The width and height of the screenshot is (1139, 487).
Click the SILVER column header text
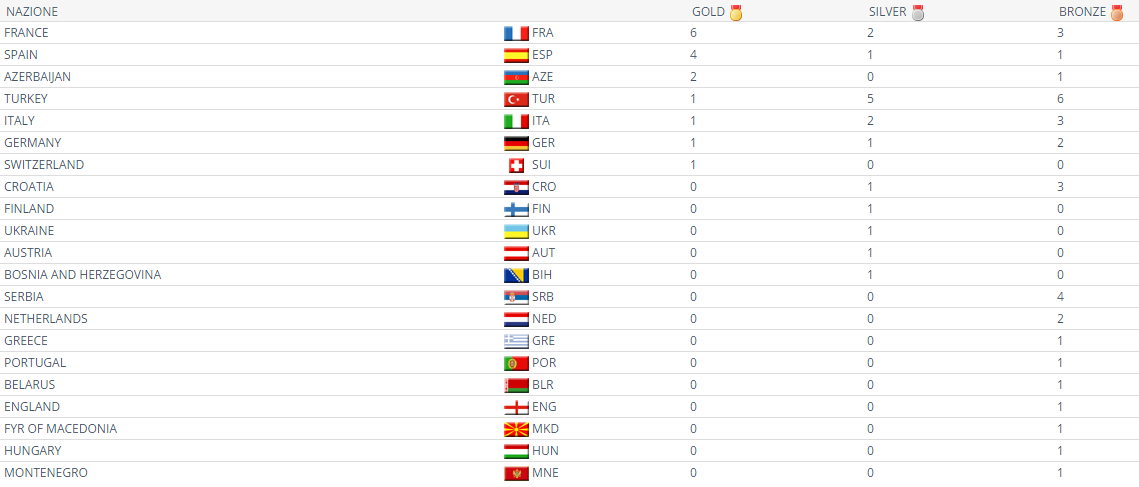coord(887,12)
